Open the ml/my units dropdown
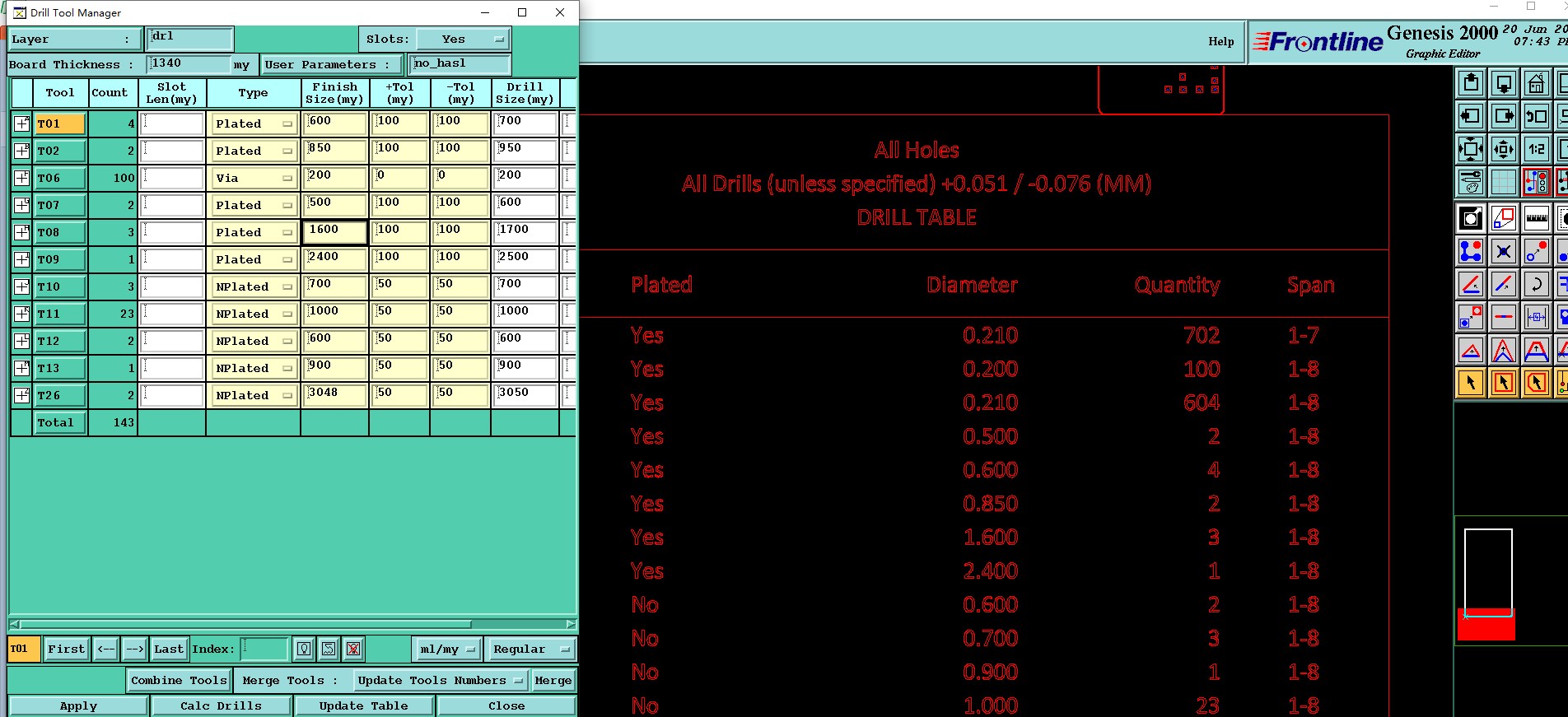 446,649
